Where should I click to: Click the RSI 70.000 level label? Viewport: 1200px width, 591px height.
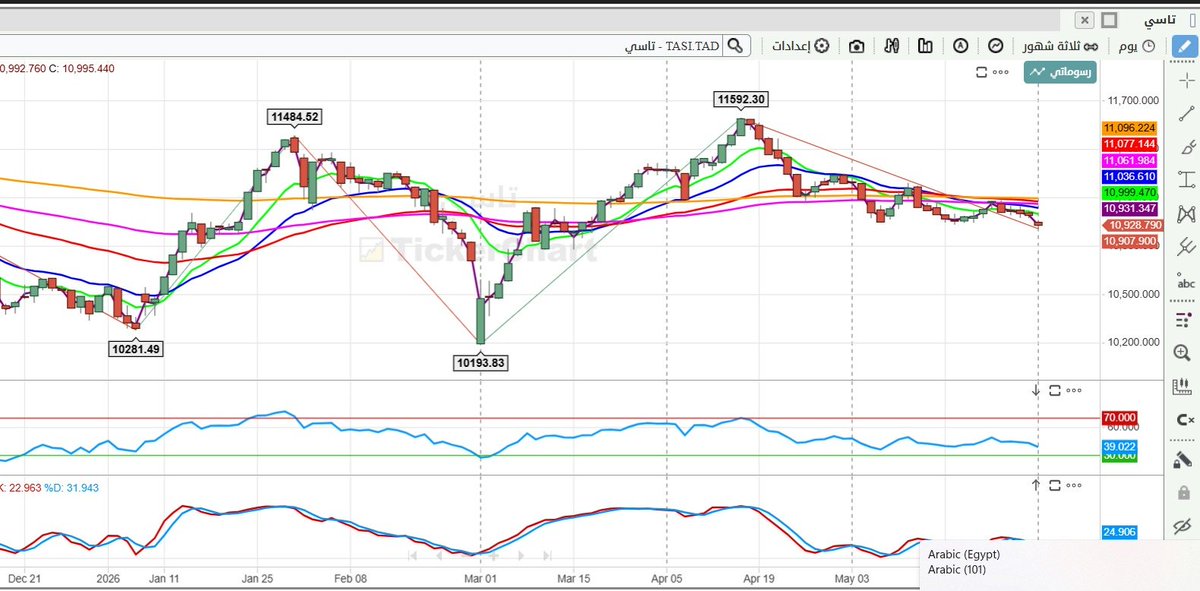[x=1119, y=418]
